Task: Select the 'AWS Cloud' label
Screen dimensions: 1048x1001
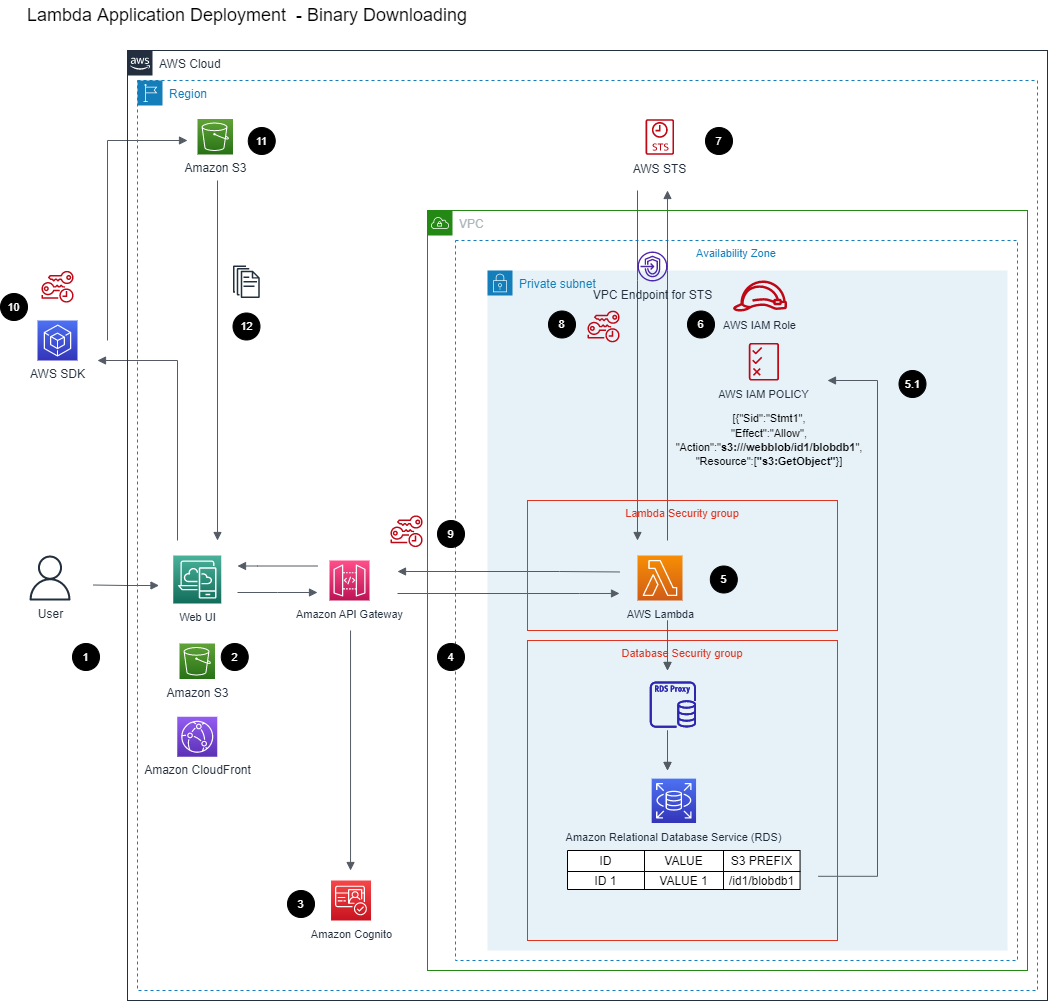Action: (190, 63)
